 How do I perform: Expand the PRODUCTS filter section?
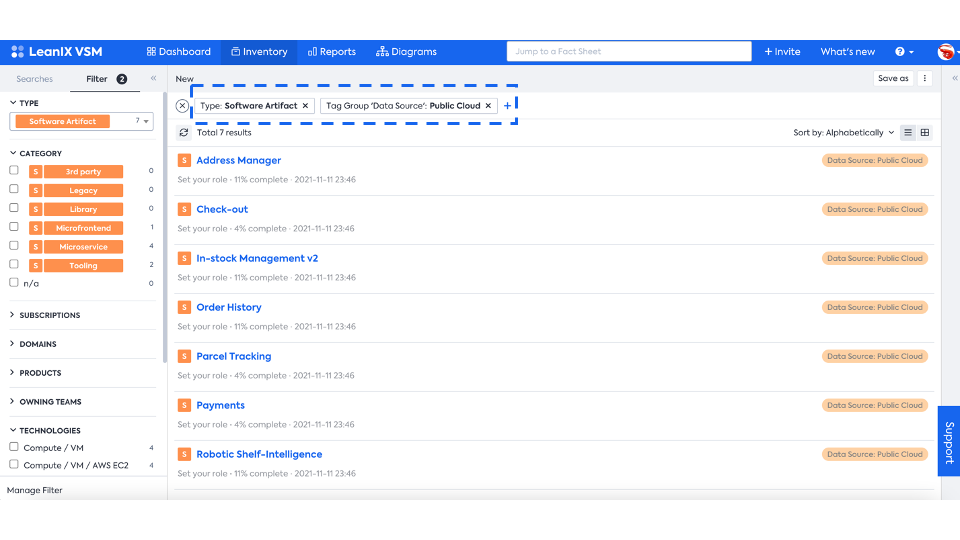pyautogui.click(x=36, y=373)
